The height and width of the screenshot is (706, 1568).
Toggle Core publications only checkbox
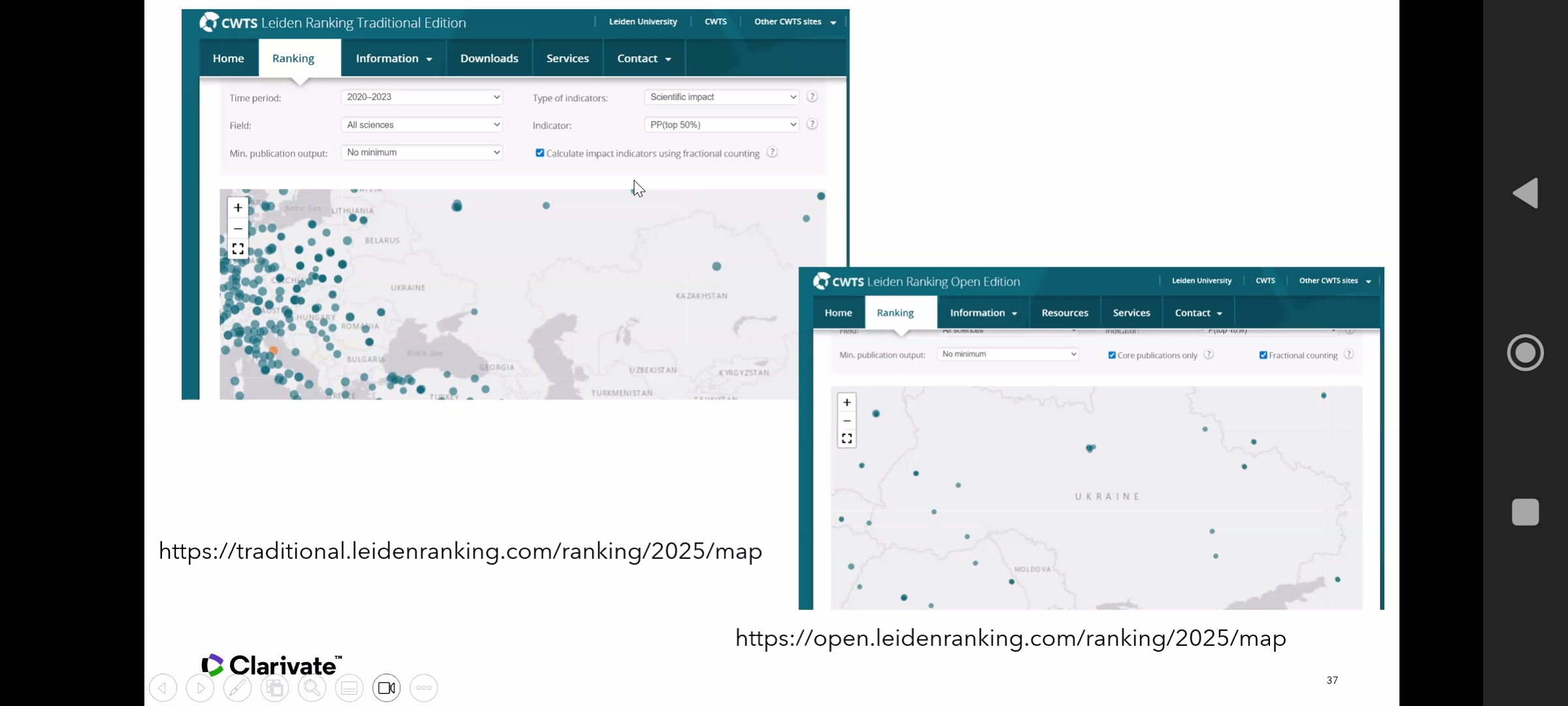point(1112,355)
